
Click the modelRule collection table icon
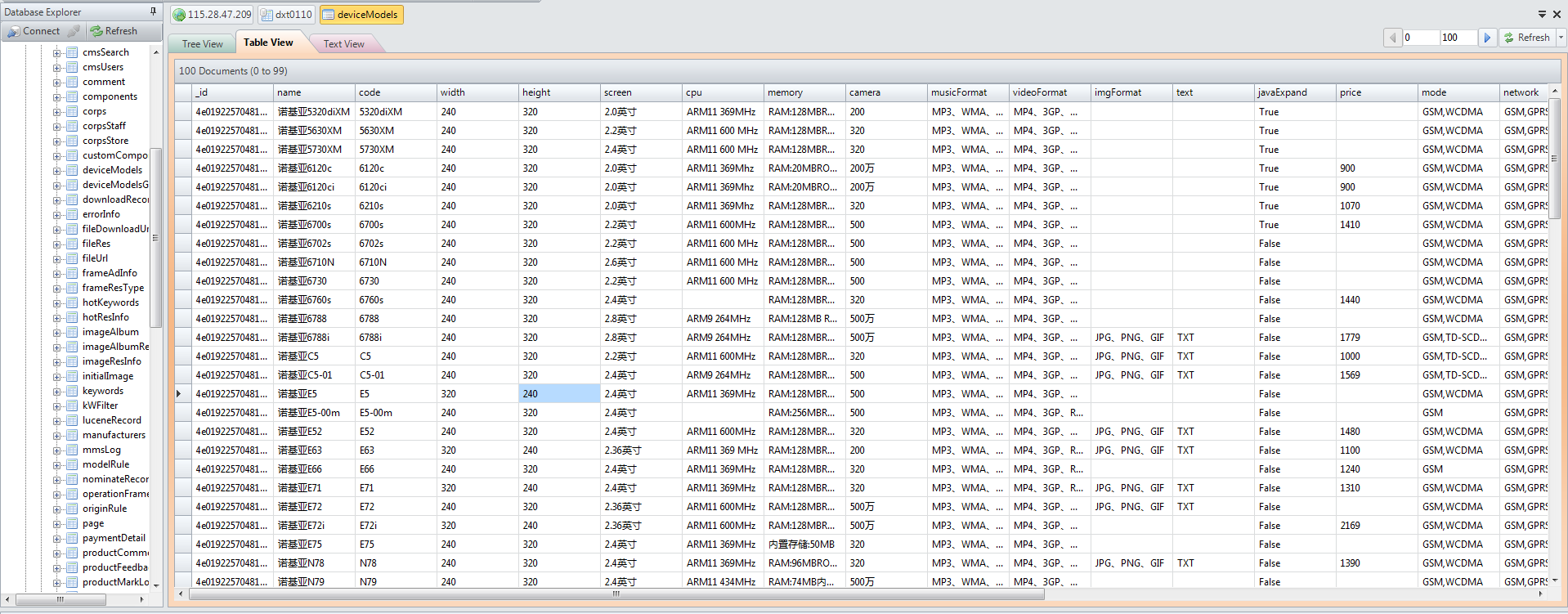[72, 464]
